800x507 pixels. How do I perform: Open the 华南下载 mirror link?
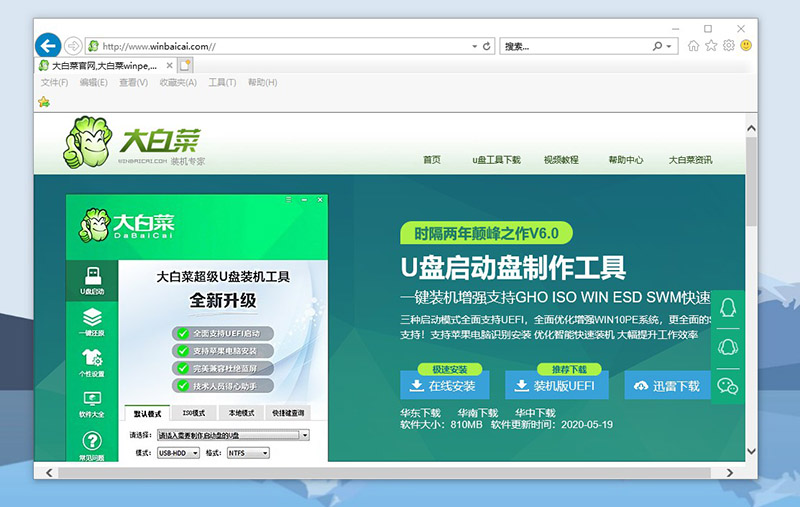(x=478, y=412)
